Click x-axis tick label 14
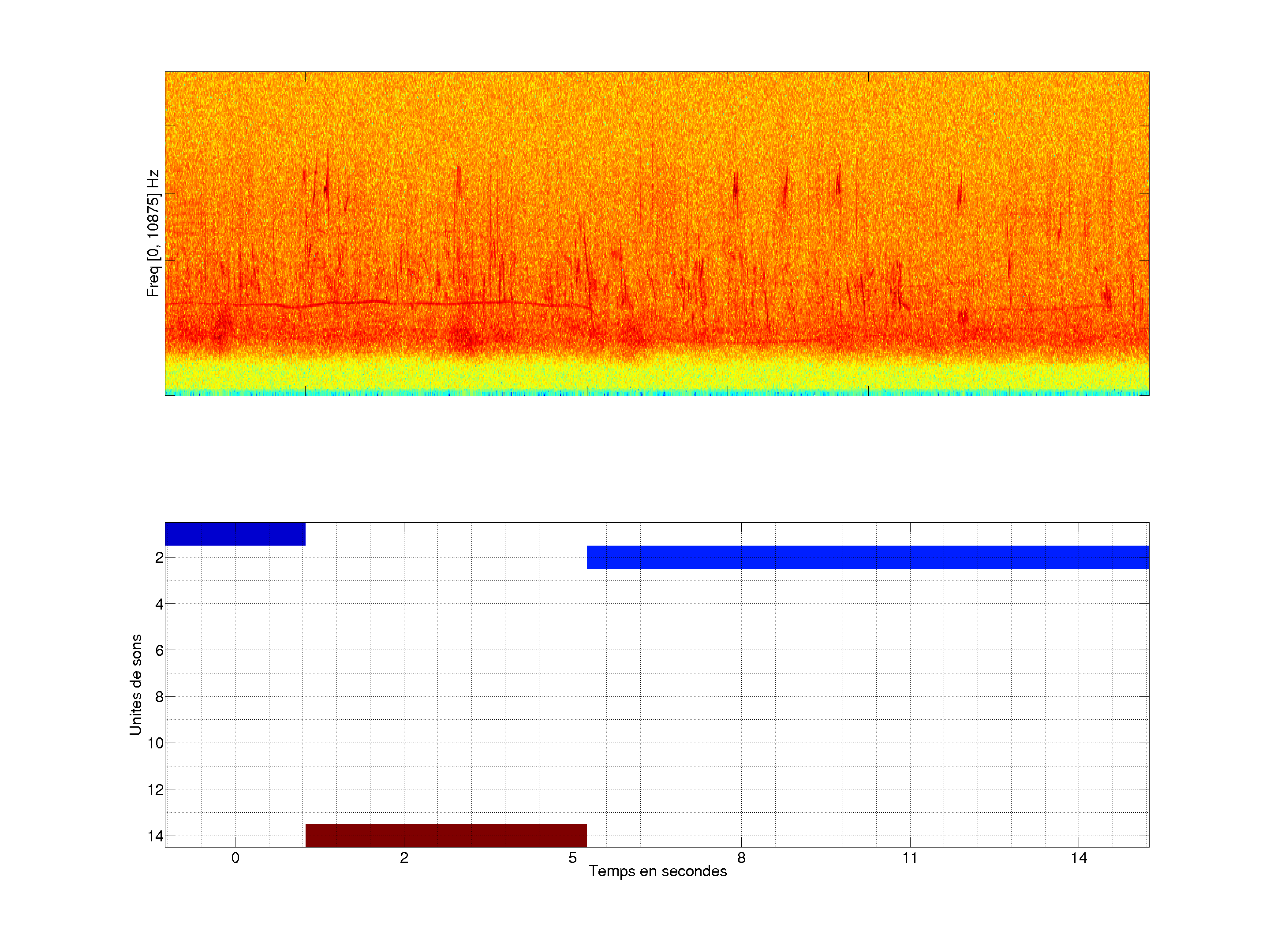The image size is (1270, 952). point(1078,858)
